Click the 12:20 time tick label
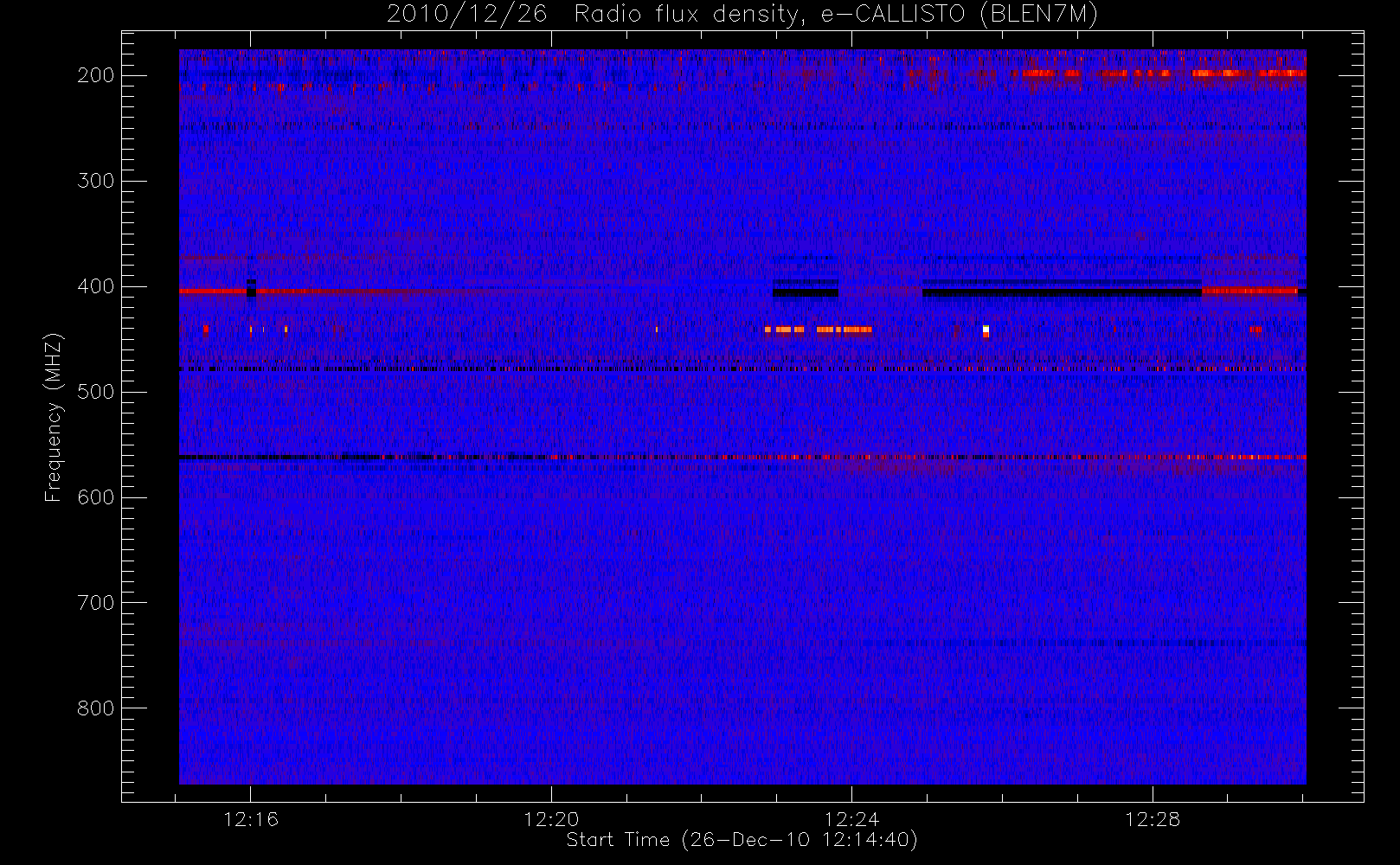The height and width of the screenshot is (865, 1400). point(551,818)
